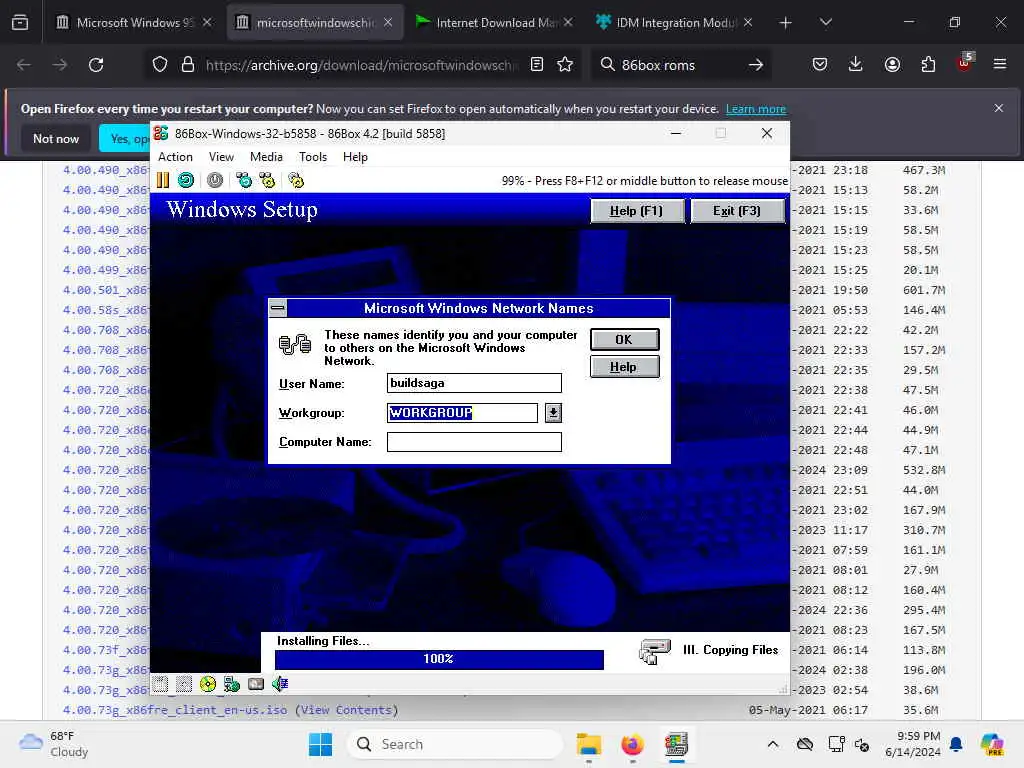The image size is (1024, 768).
Task: Click the first floppy drive status icon
Action: (x=161, y=684)
